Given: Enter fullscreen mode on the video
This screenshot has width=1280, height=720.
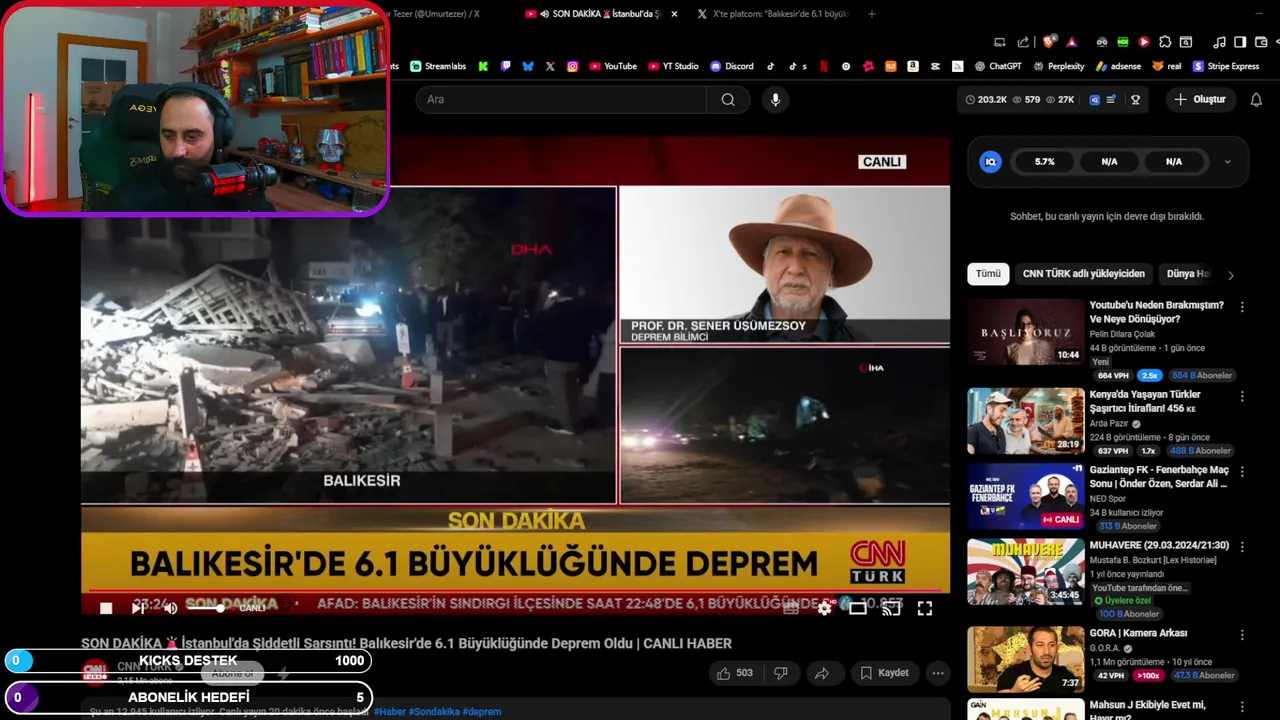Looking at the screenshot, I should [925, 608].
